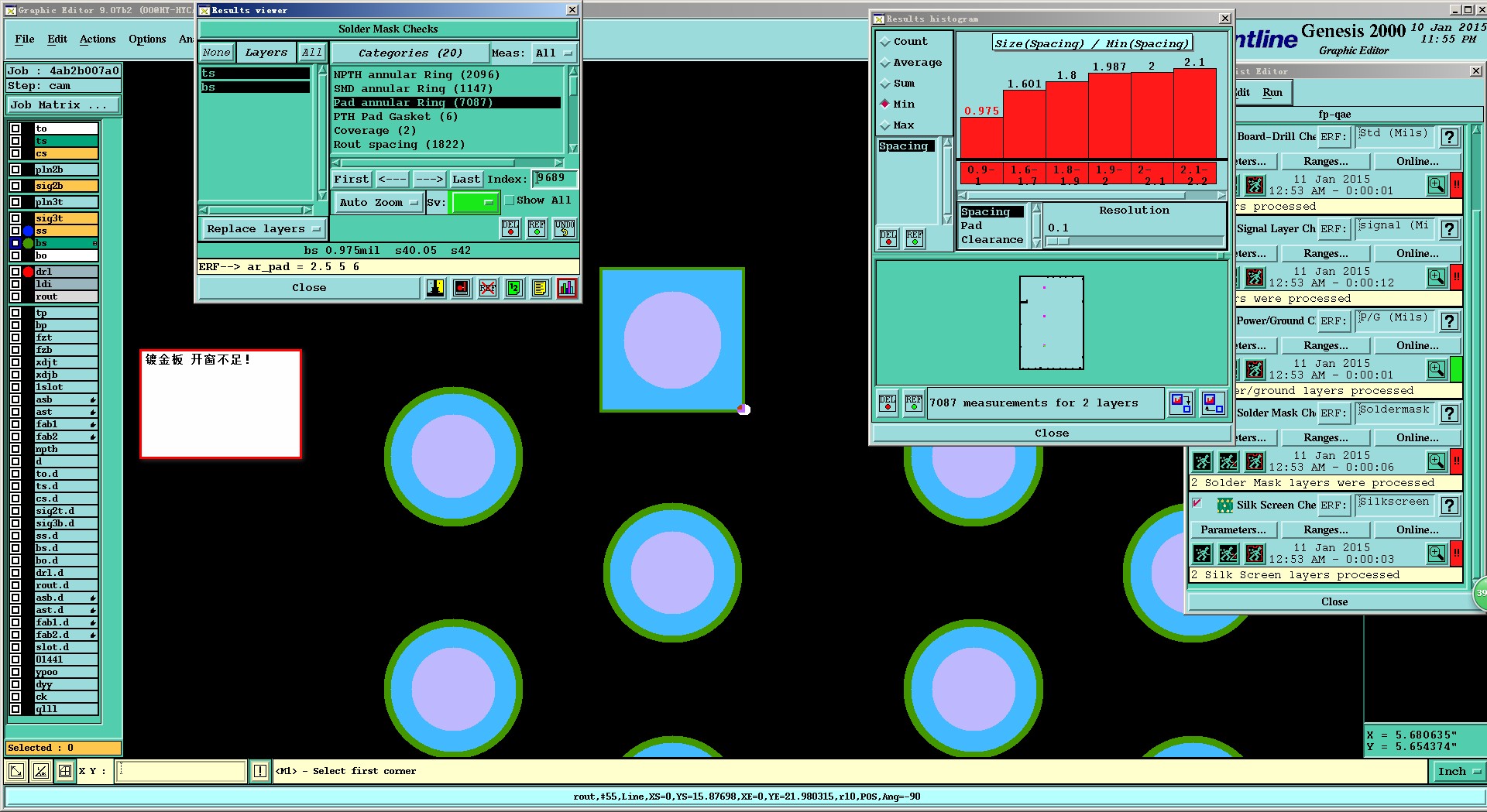This screenshot has width=1487, height=812.
Task: Open help for Board-Drill Checks
Action: click(x=1450, y=137)
